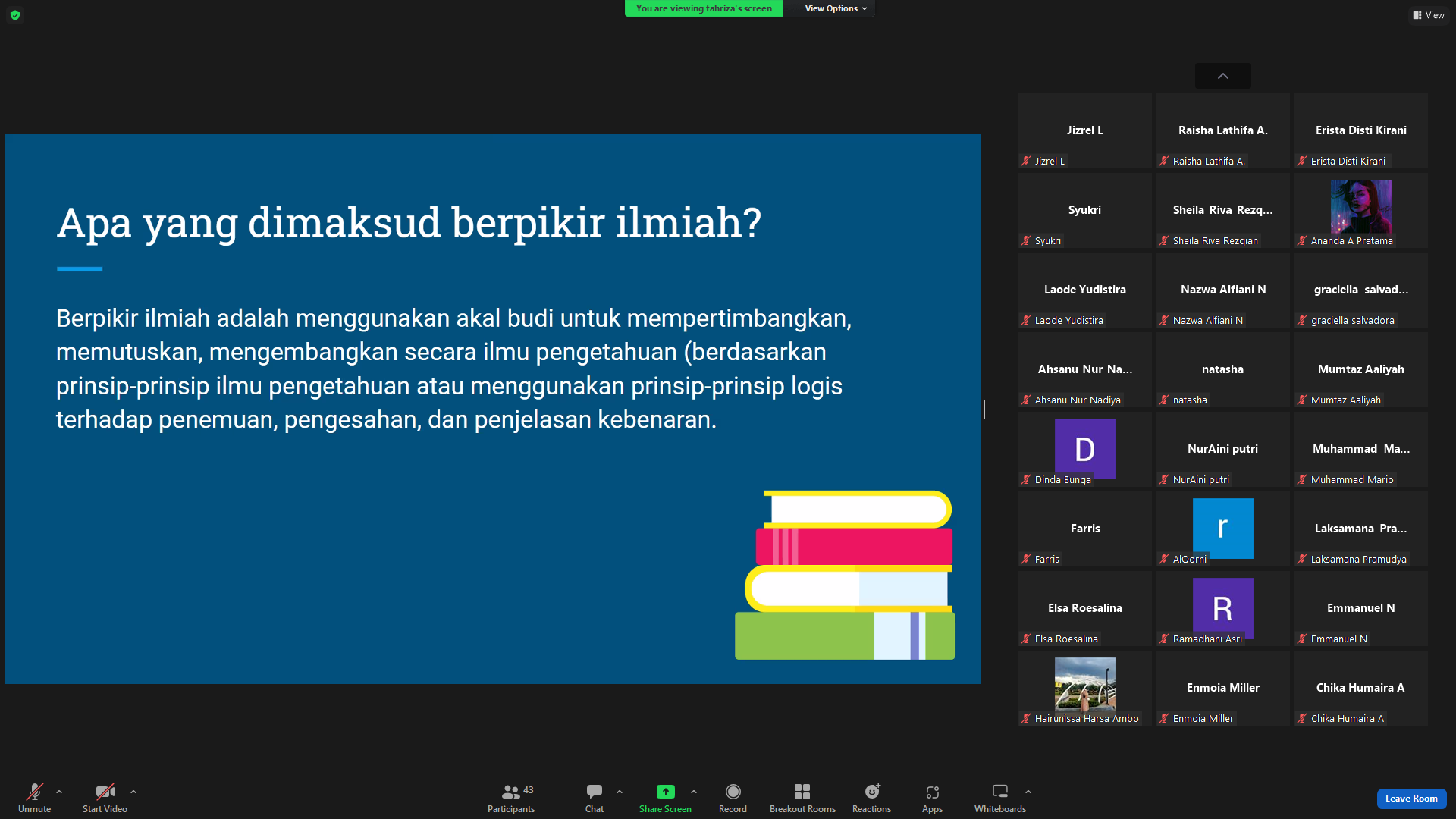Select Farris participant tile
Screen dimensions: 1456x819
(1085, 529)
